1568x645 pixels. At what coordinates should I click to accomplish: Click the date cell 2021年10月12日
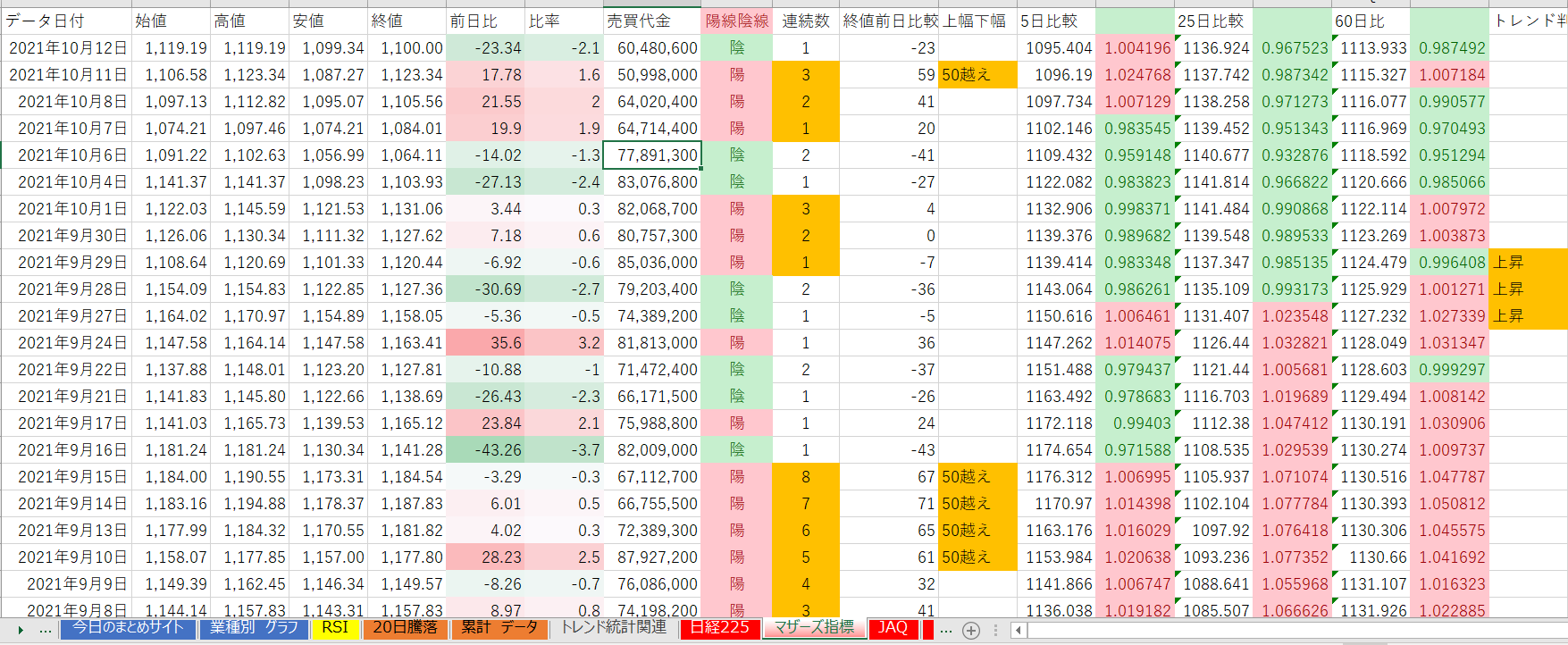(x=67, y=48)
